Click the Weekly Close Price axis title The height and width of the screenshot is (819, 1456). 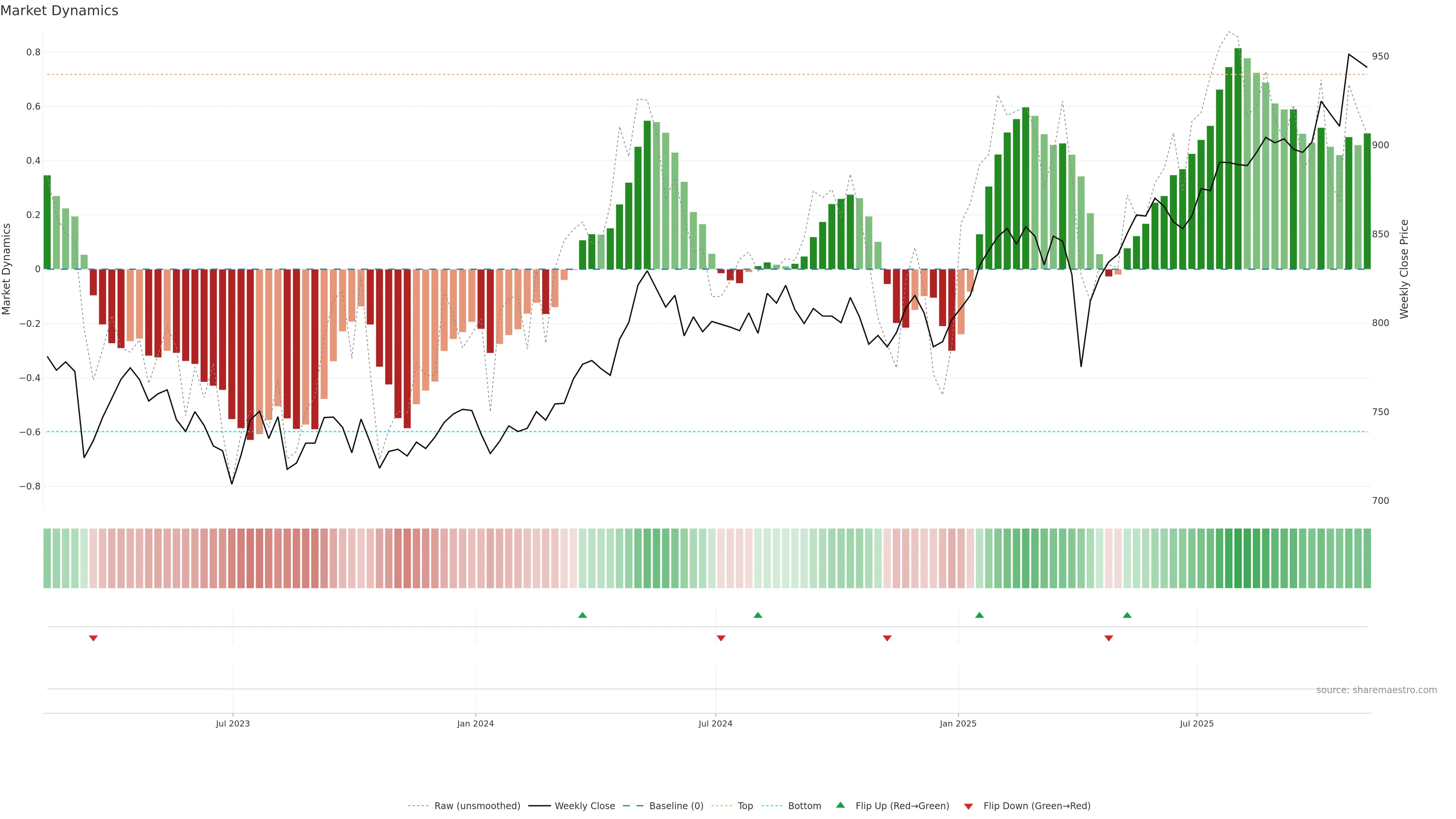1404,269
